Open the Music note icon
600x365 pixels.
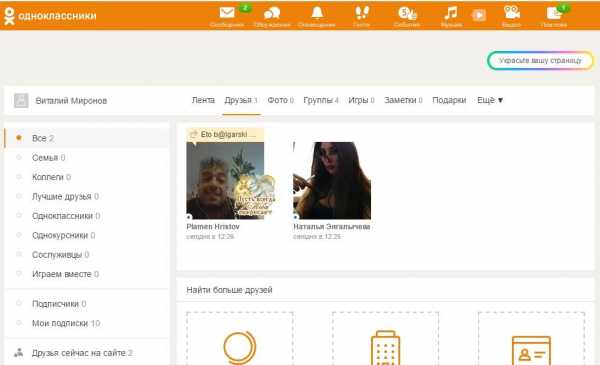(x=451, y=13)
